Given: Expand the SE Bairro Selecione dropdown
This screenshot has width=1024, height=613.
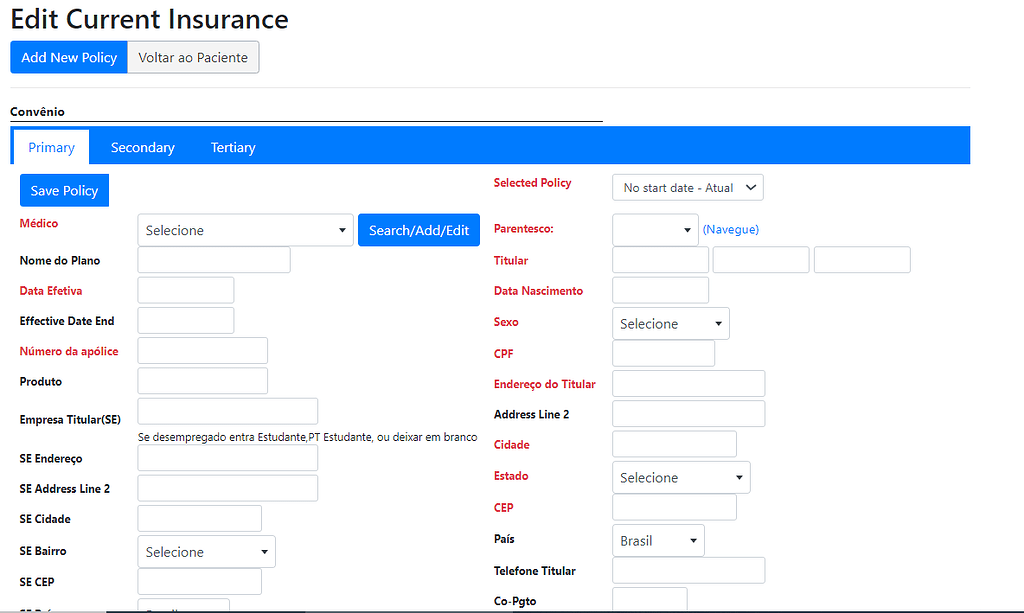Looking at the screenshot, I should click(x=206, y=551).
